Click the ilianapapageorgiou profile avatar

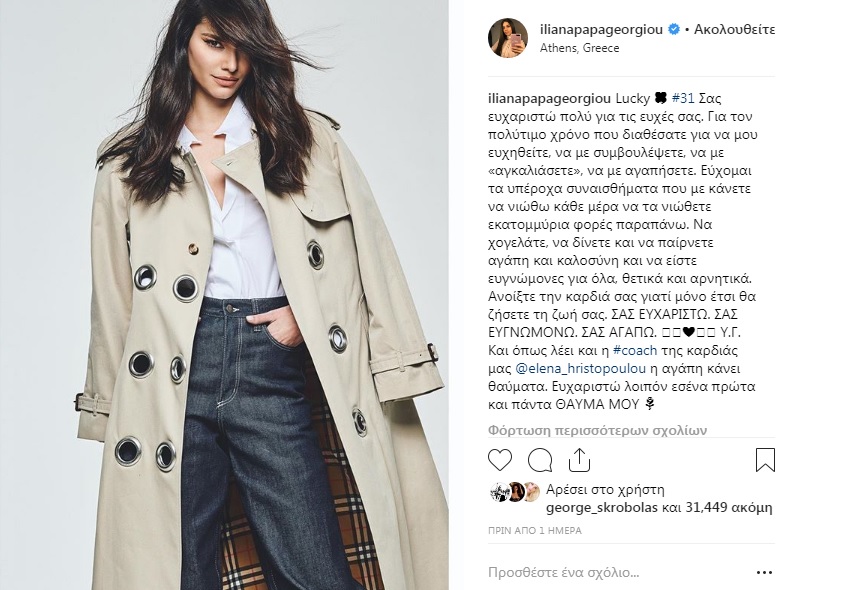(x=507, y=37)
